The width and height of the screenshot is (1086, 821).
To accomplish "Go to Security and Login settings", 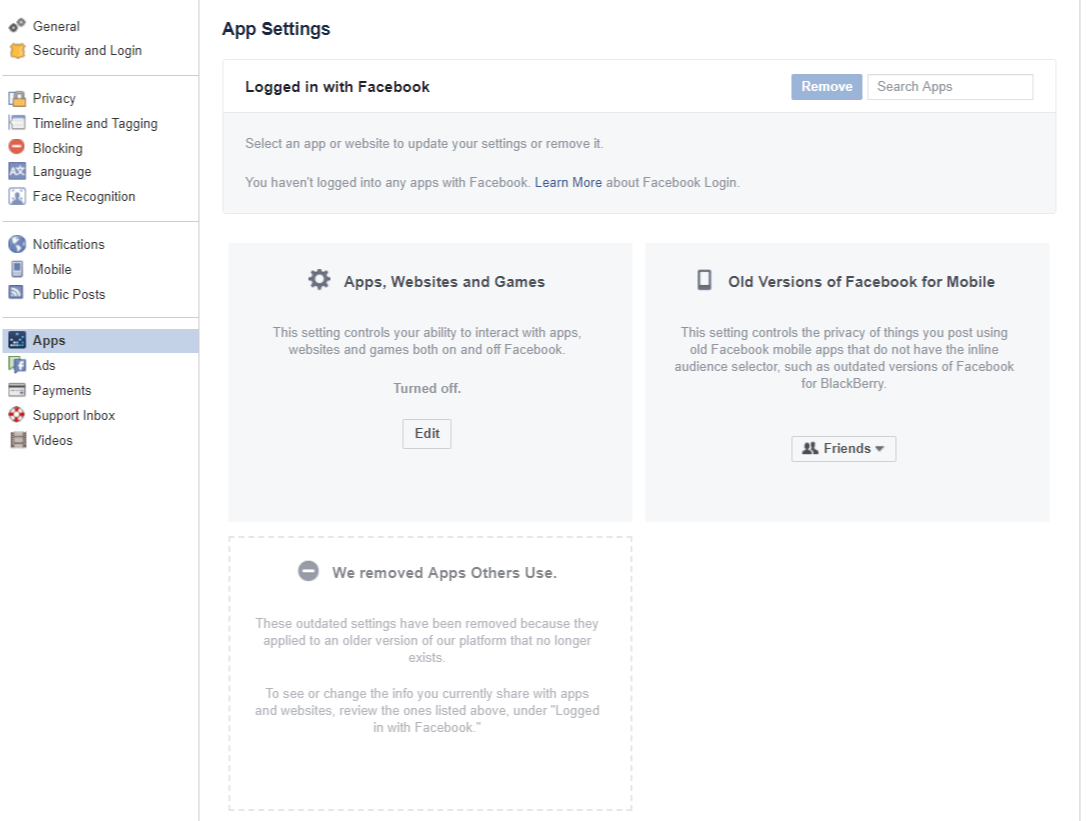I will [87, 51].
